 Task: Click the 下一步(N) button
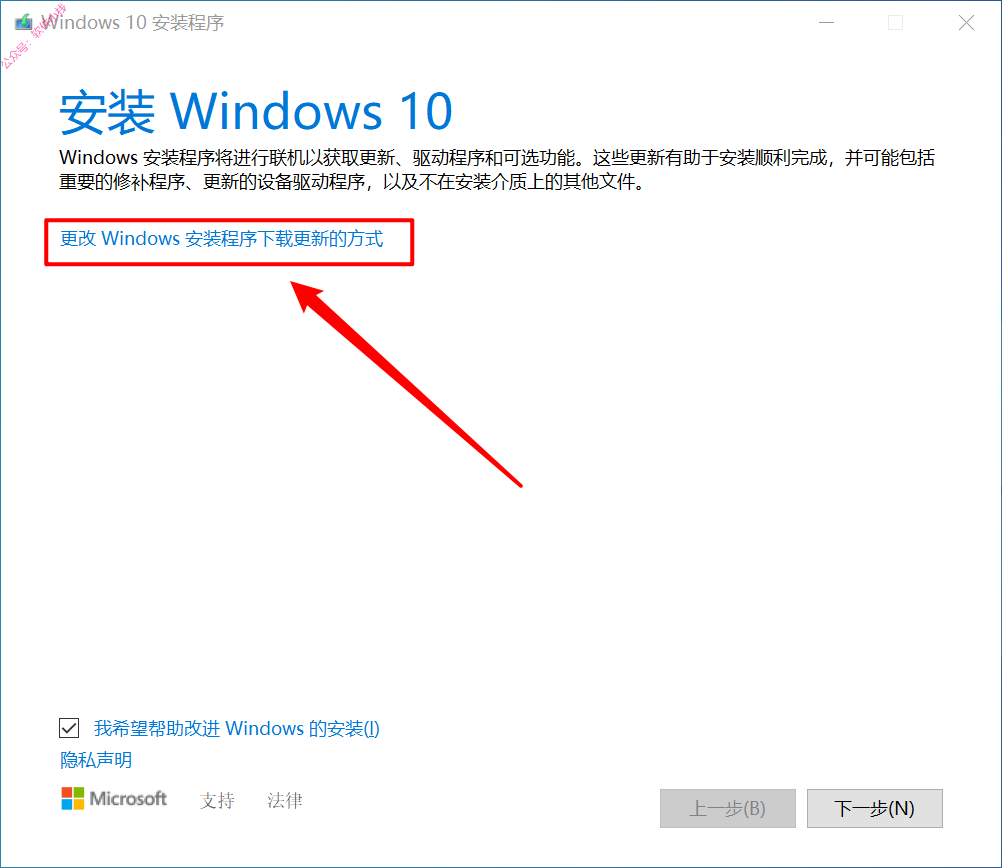click(875, 809)
